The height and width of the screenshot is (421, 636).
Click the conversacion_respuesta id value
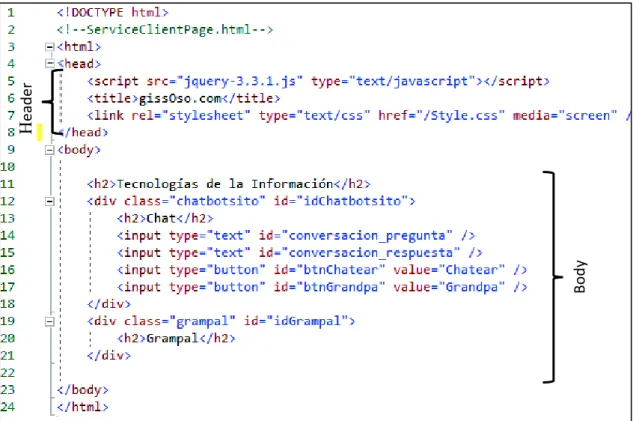point(370,253)
